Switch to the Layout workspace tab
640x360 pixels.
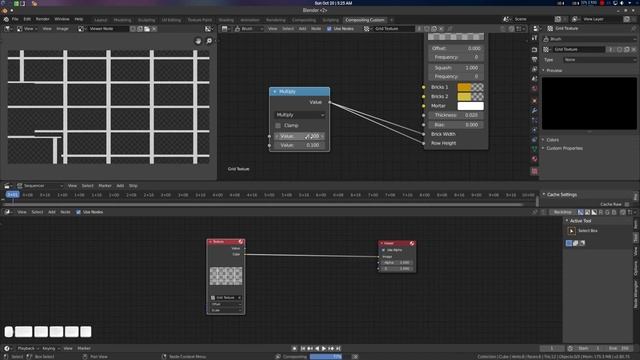tap(100, 20)
